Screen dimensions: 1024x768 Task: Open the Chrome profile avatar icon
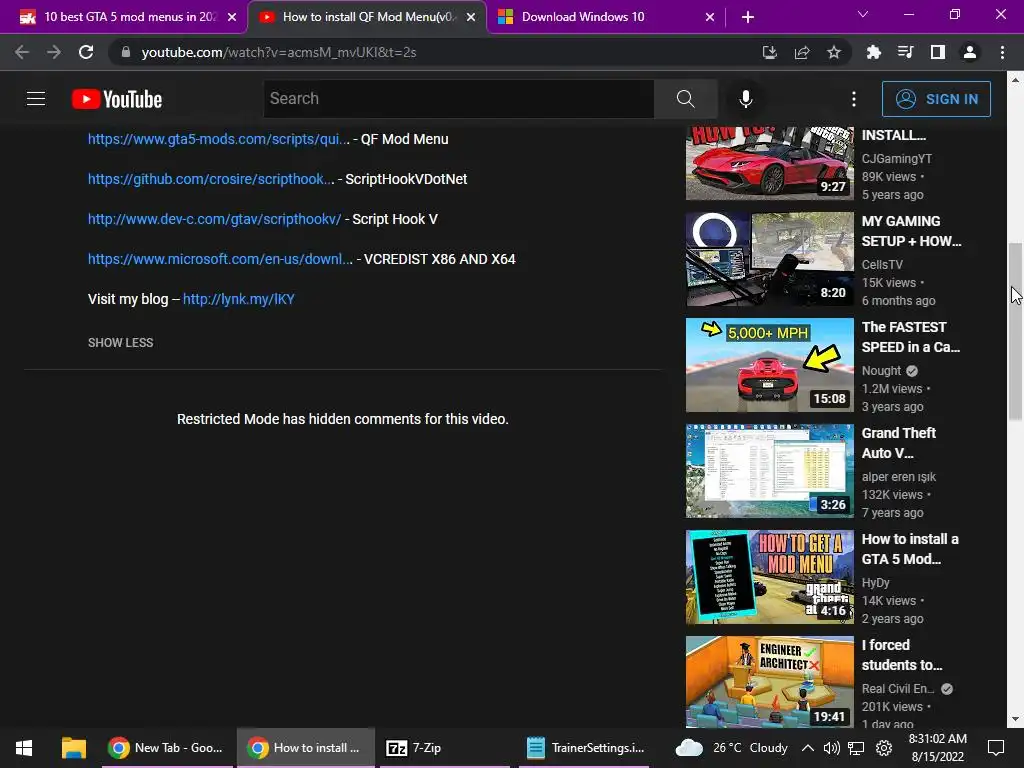970,52
